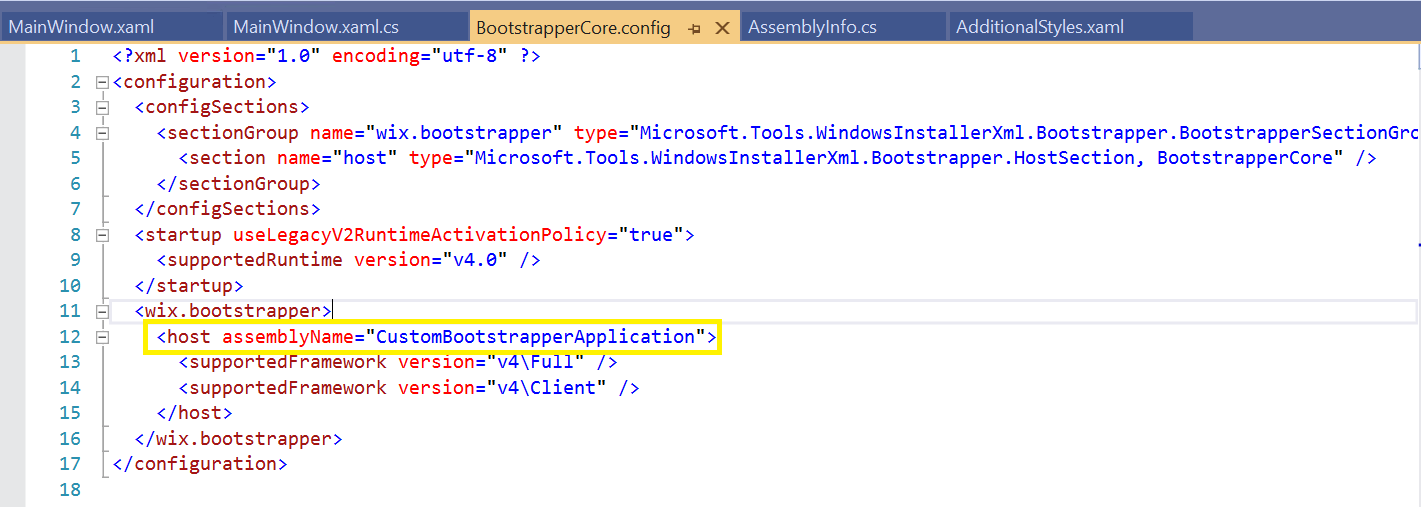
Task: Close the BootstrapperCore.config tab
Action: point(724,28)
